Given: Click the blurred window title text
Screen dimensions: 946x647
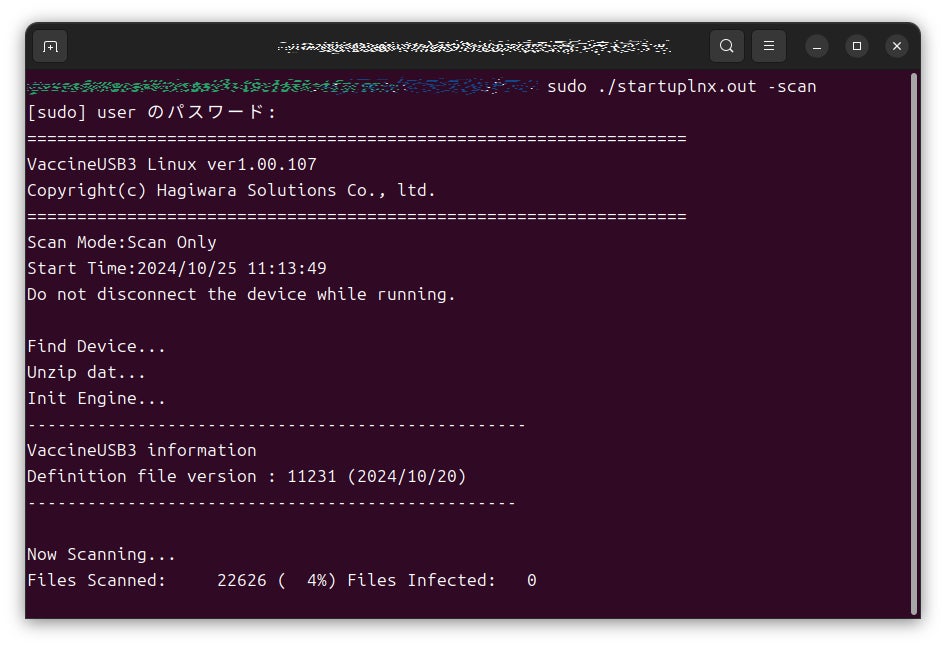Looking at the screenshot, I should pos(474,46).
